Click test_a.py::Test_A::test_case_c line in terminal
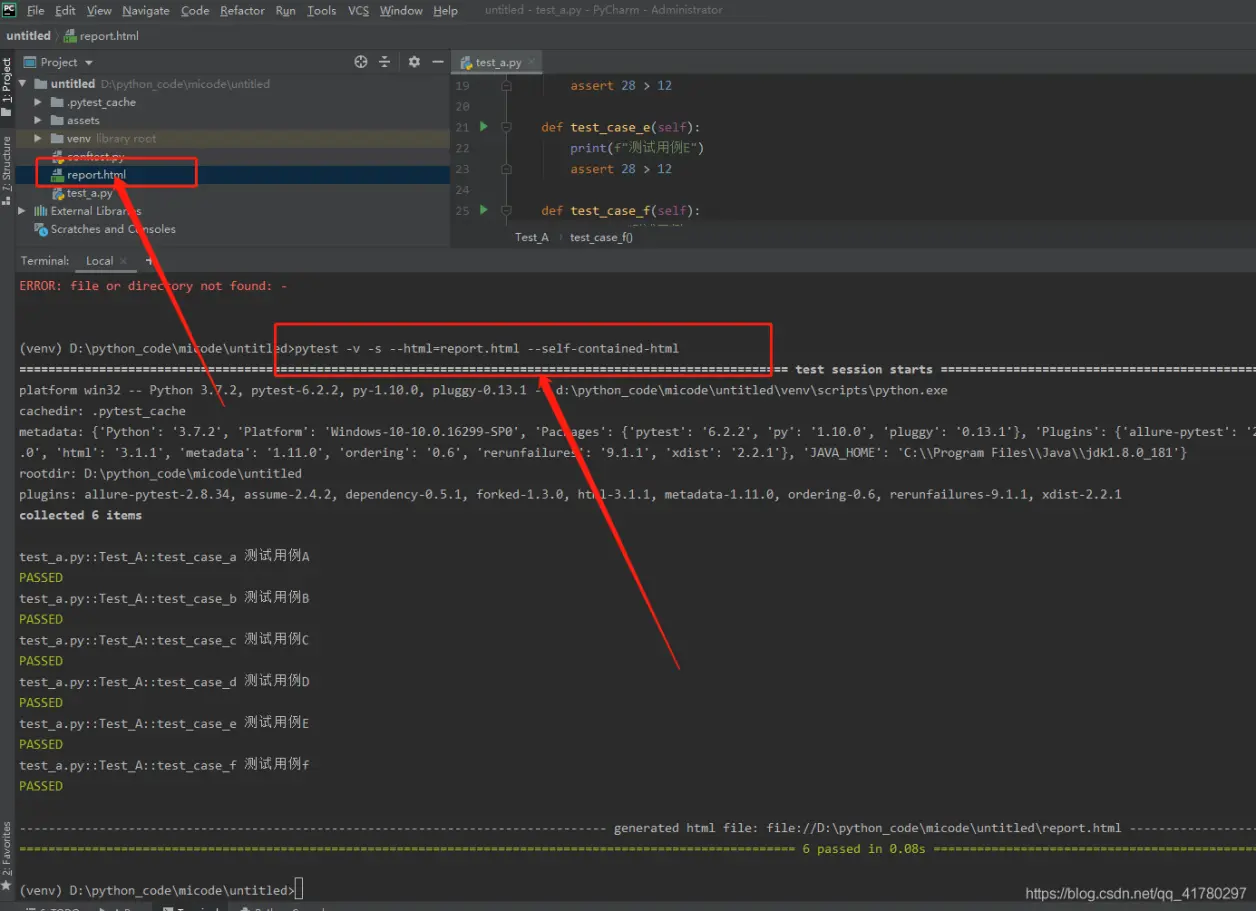 click(x=164, y=640)
